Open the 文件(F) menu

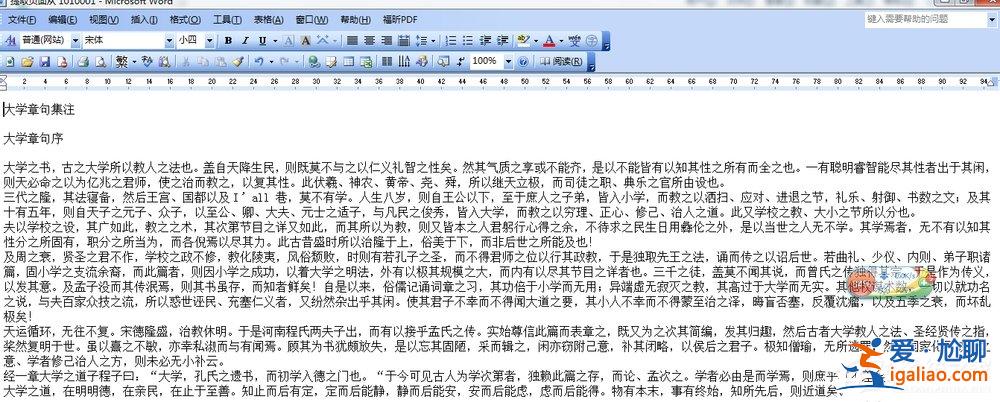(x=22, y=20)
